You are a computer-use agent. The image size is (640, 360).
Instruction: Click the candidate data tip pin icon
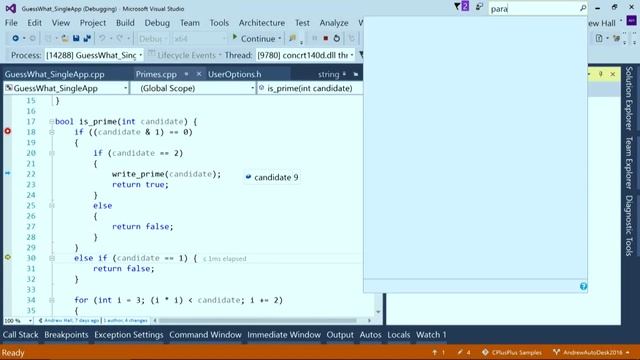(248, 177)
